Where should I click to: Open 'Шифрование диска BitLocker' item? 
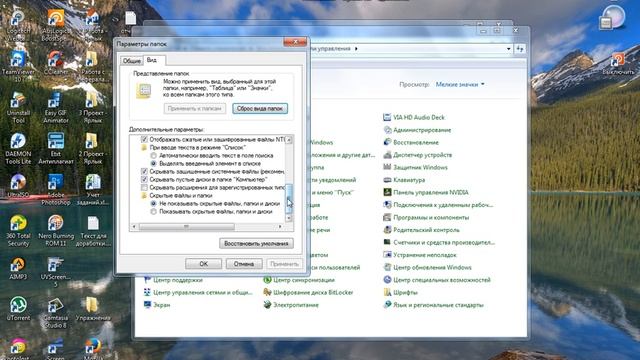313,293
